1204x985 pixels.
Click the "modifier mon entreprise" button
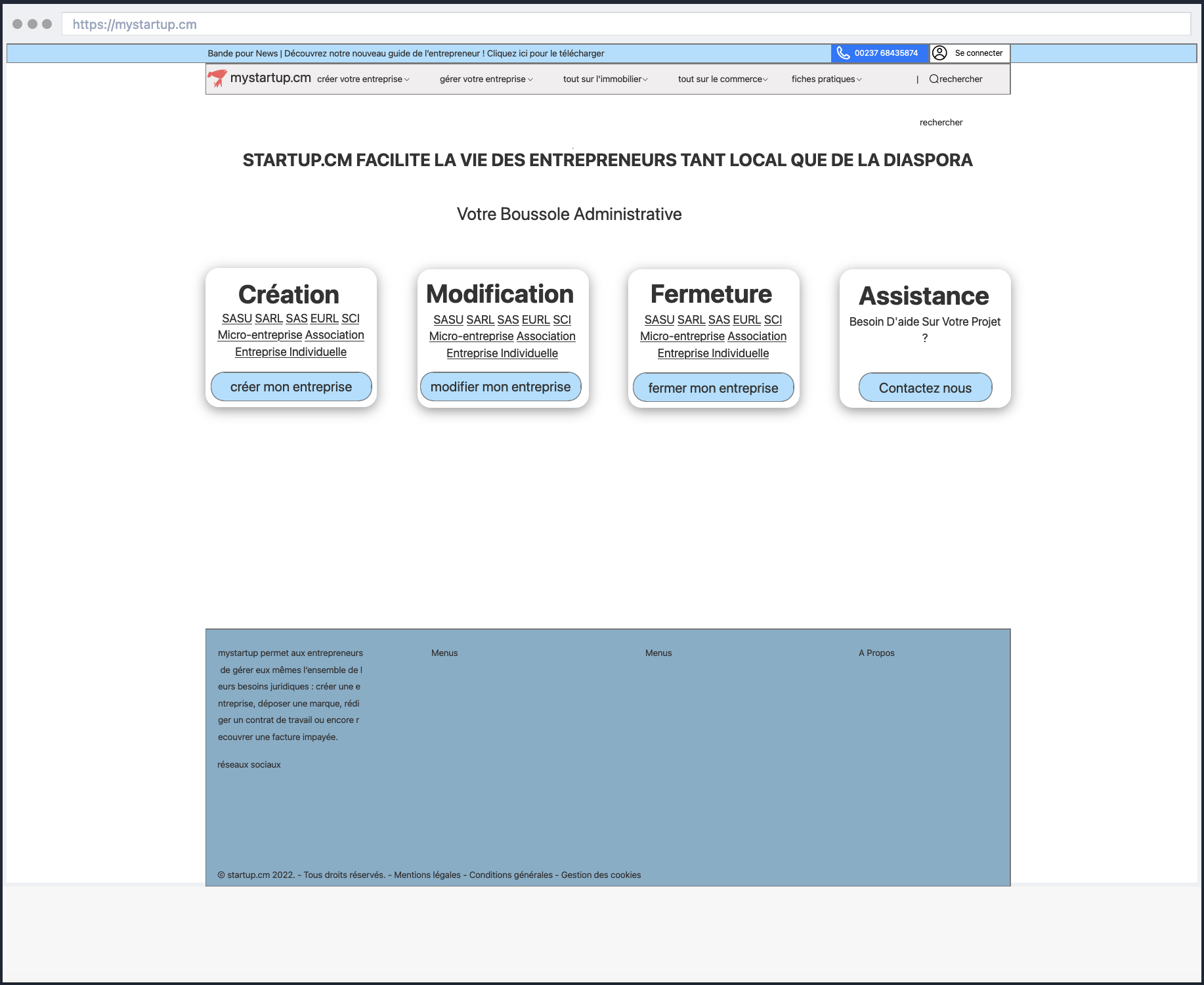[501, 387]
